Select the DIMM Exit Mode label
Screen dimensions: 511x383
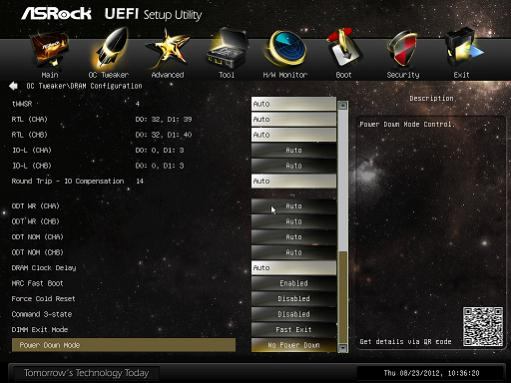[40, 330]
